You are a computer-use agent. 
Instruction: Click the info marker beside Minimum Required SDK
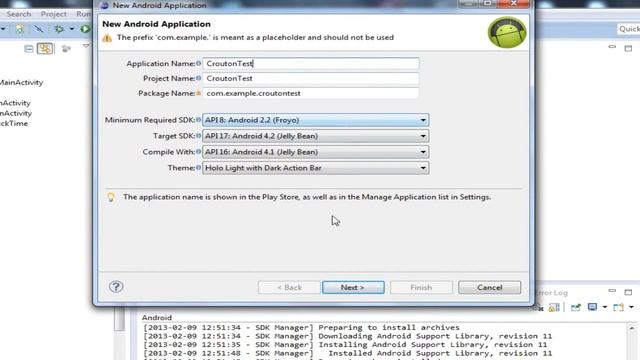(x=199, y=120)
